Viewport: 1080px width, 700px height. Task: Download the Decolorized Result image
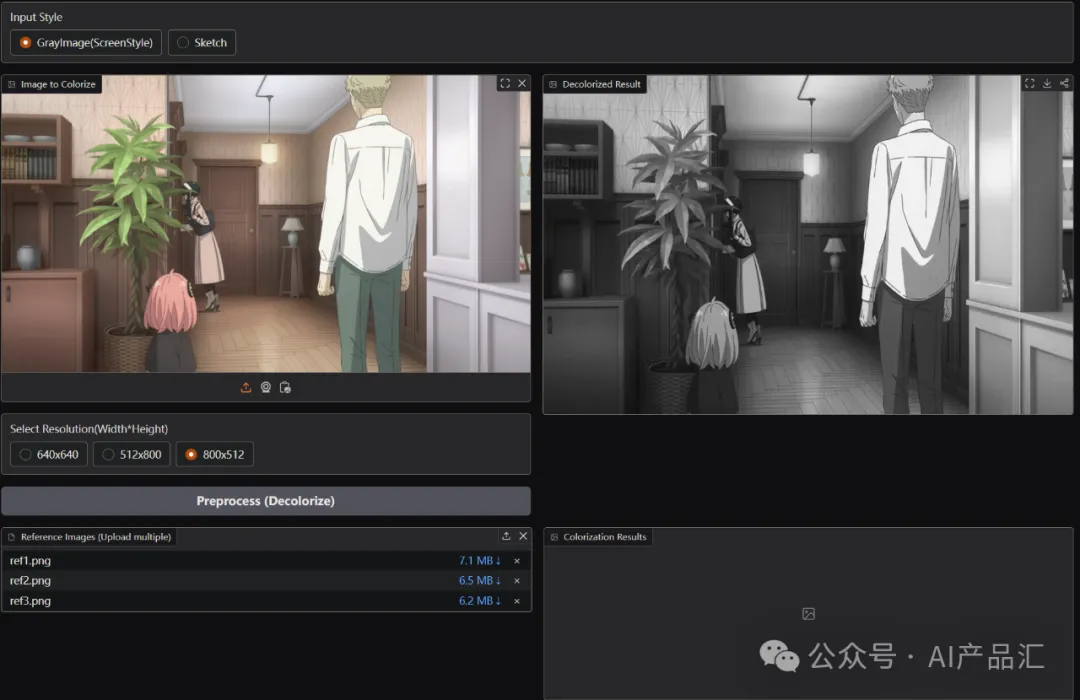[1047, 83]
